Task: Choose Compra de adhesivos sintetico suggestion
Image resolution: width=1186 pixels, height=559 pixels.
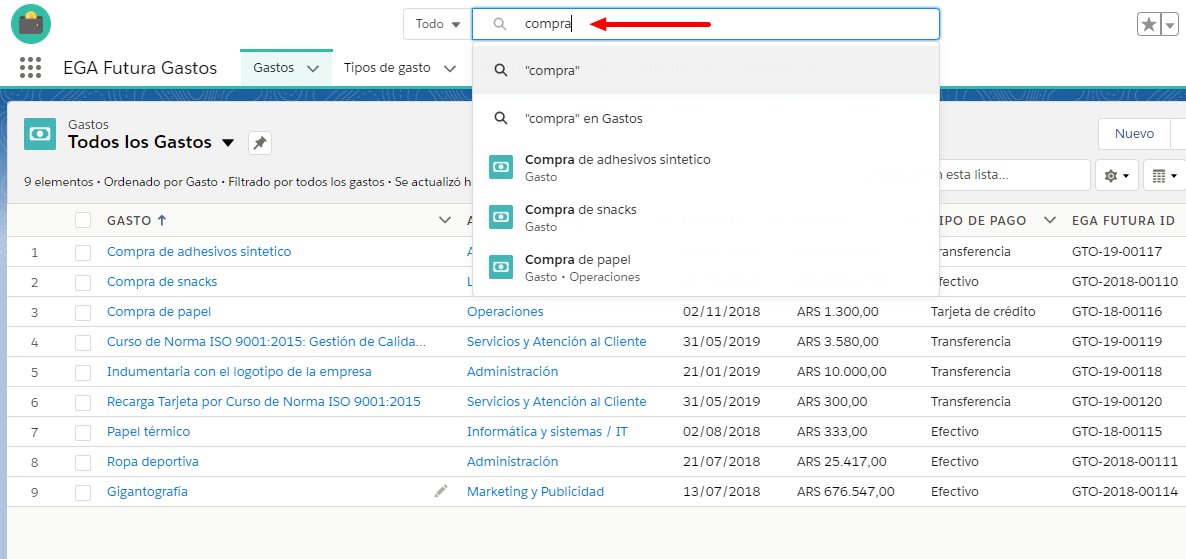Action: (x=706, y=167)
